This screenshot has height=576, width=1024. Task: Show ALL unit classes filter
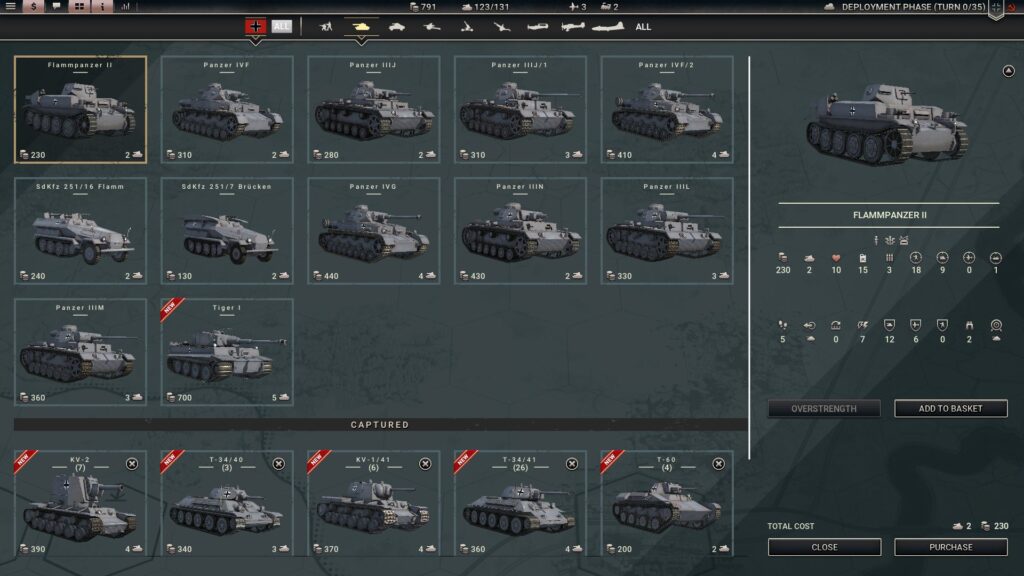pyautogui.click(x=643, y=27)
